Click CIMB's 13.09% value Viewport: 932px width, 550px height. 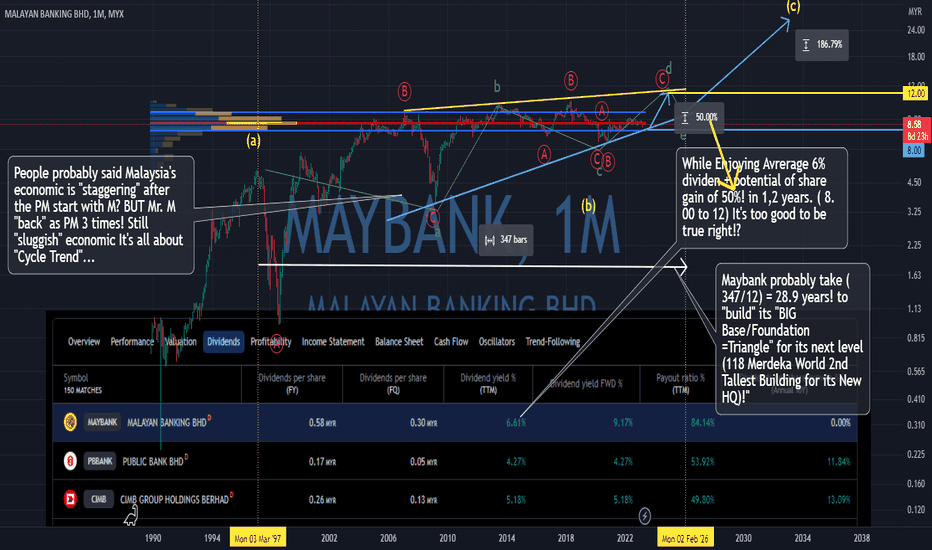point(839,499)
